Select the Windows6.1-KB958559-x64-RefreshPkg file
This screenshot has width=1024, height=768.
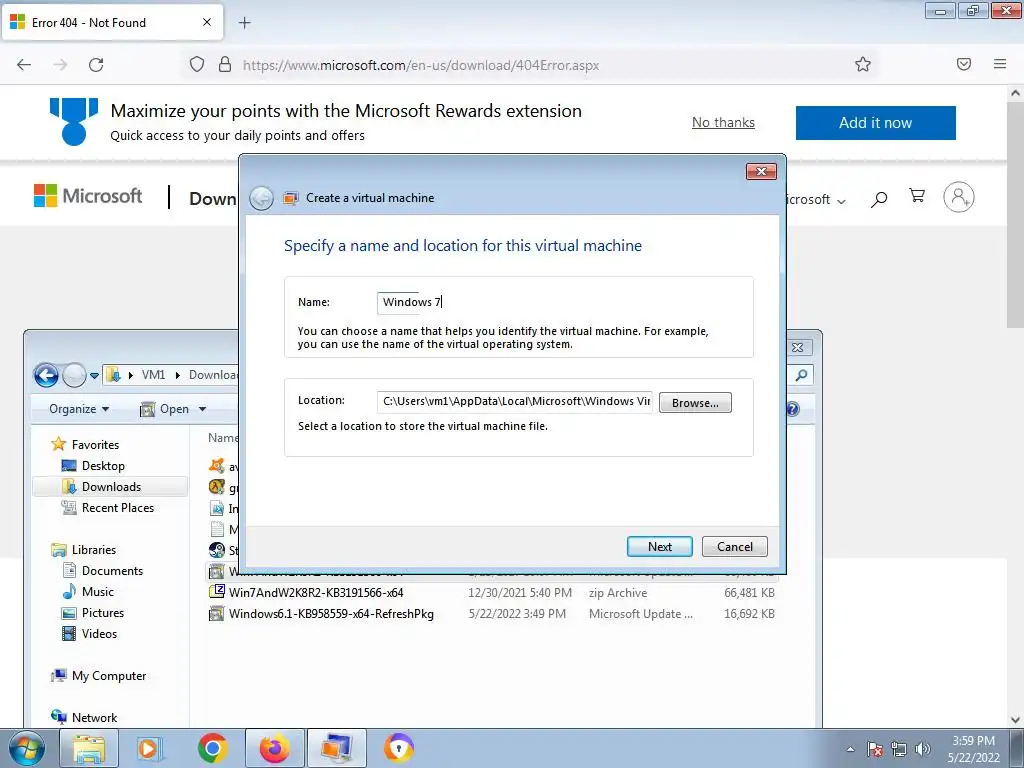(492, 614)
